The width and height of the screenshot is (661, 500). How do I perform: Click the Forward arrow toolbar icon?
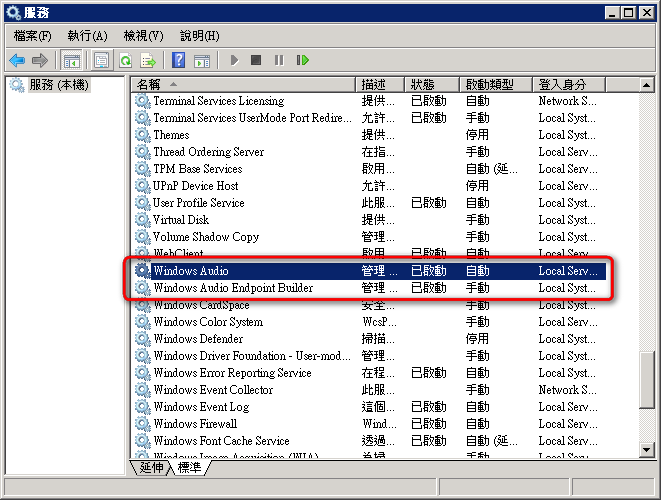click(40, 60)
